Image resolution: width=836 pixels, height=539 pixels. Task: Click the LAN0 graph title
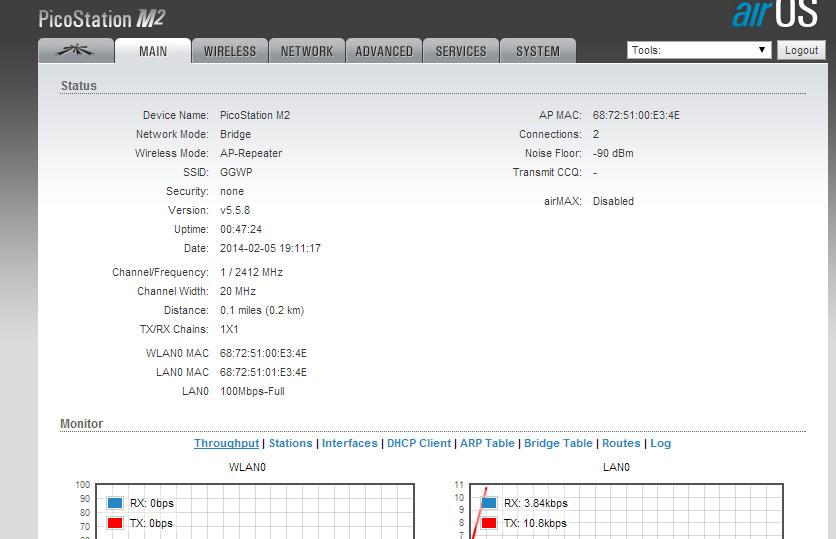pos(616,467)
